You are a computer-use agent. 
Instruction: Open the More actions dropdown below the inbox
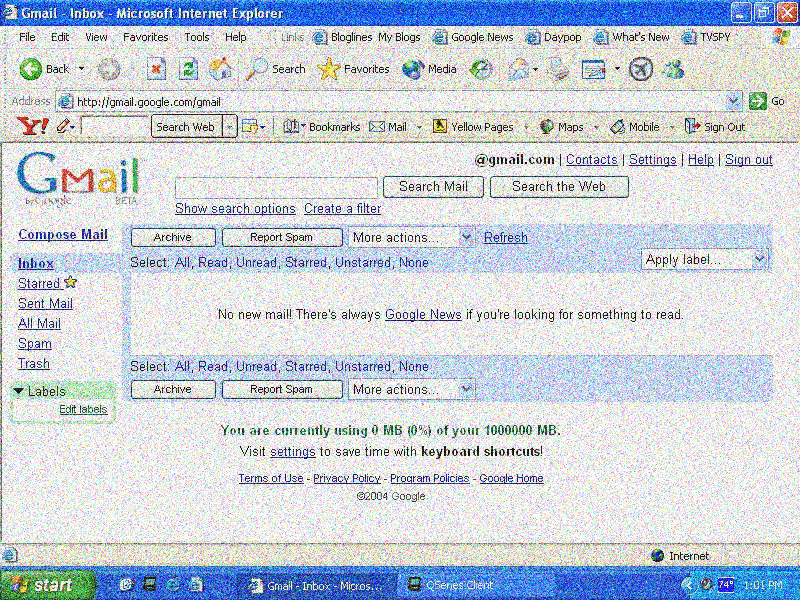[411, 389]
